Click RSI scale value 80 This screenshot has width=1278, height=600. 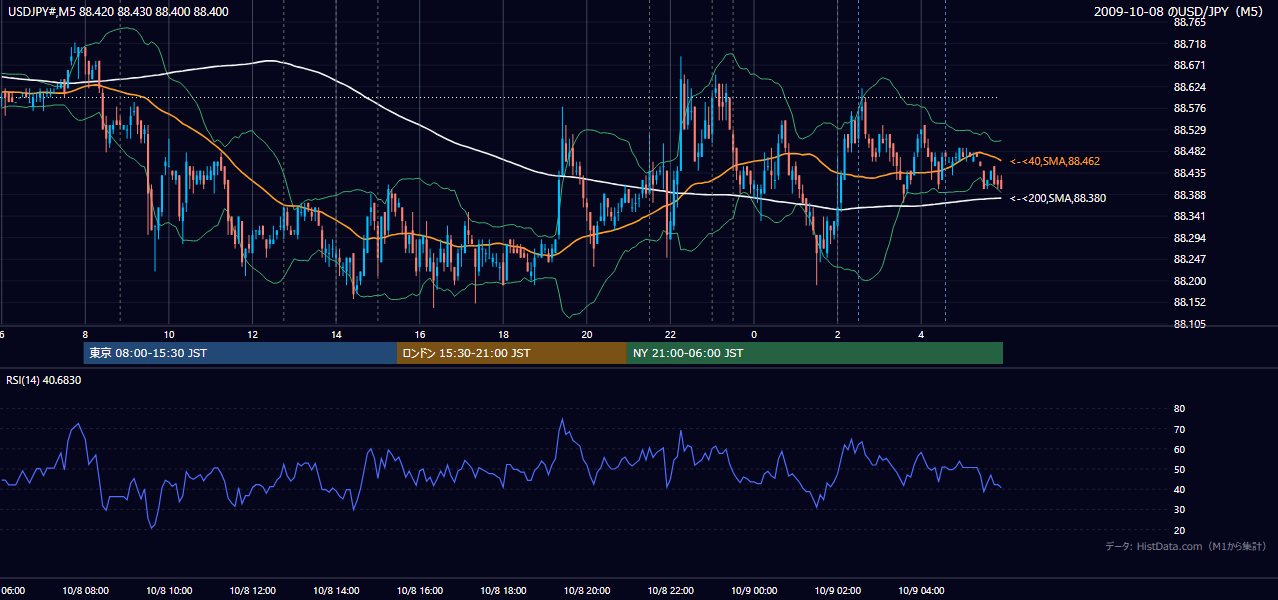pyautogui.click(x=1179, y=409)
